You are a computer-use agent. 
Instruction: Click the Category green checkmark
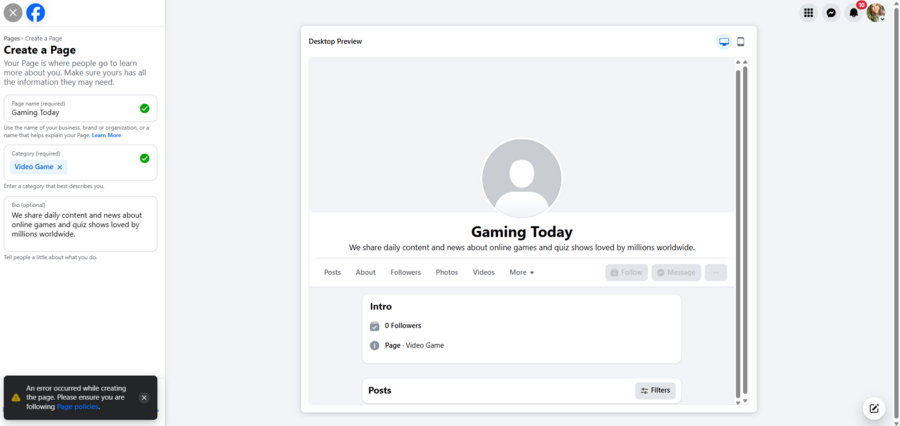coord(145,158)
